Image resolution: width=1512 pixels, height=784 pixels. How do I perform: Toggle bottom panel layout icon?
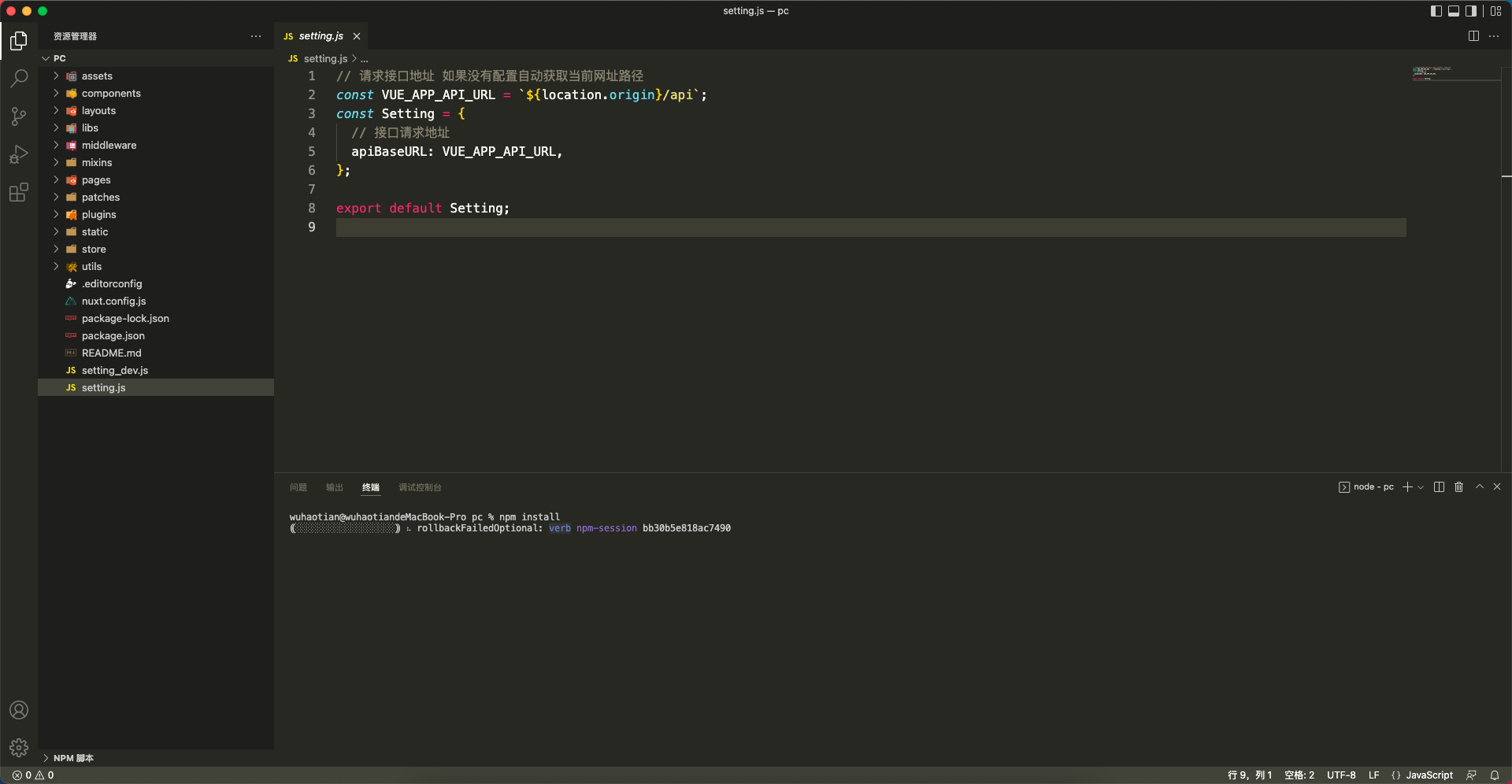(x=1454, y=11)
